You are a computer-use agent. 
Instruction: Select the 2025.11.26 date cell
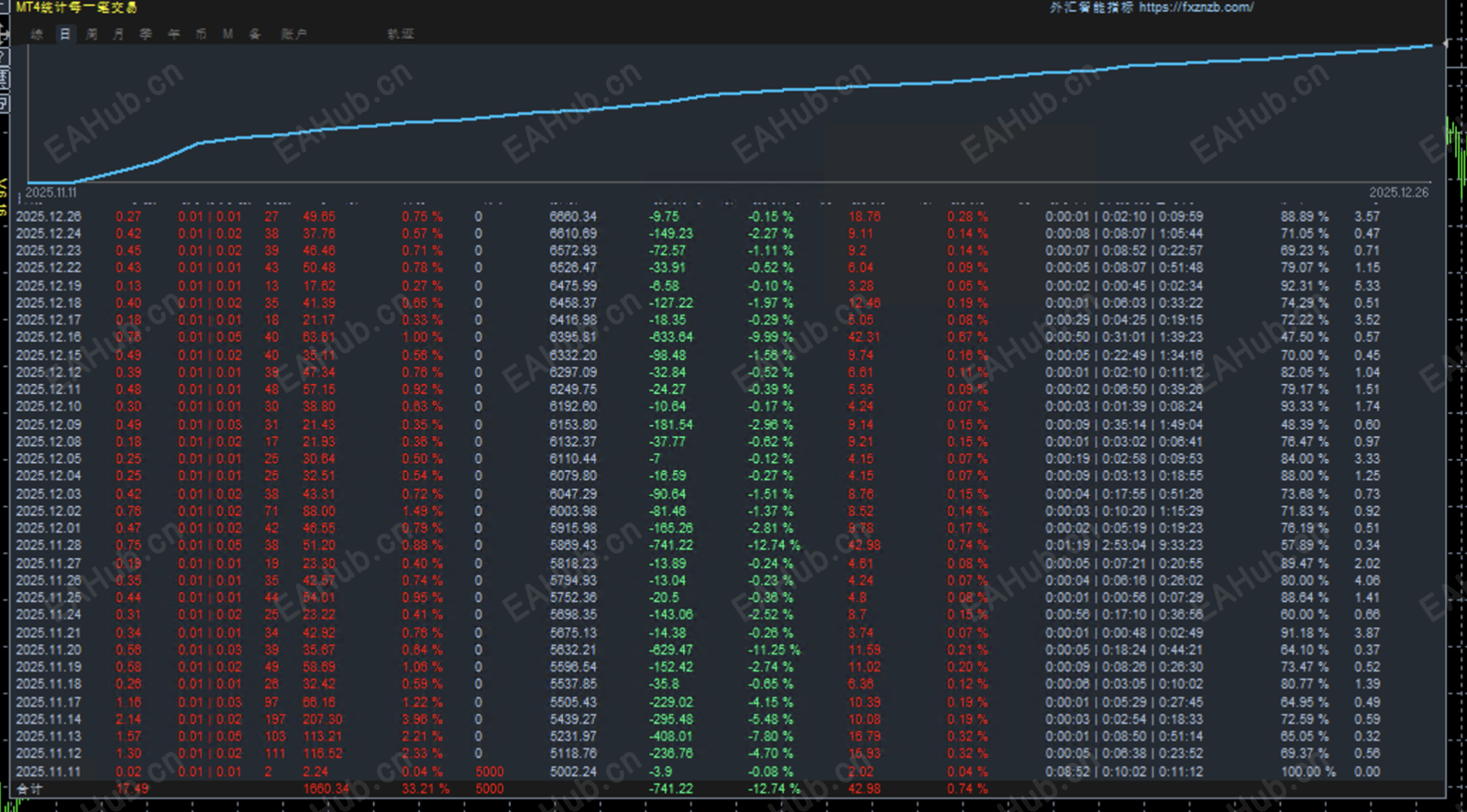49,580
